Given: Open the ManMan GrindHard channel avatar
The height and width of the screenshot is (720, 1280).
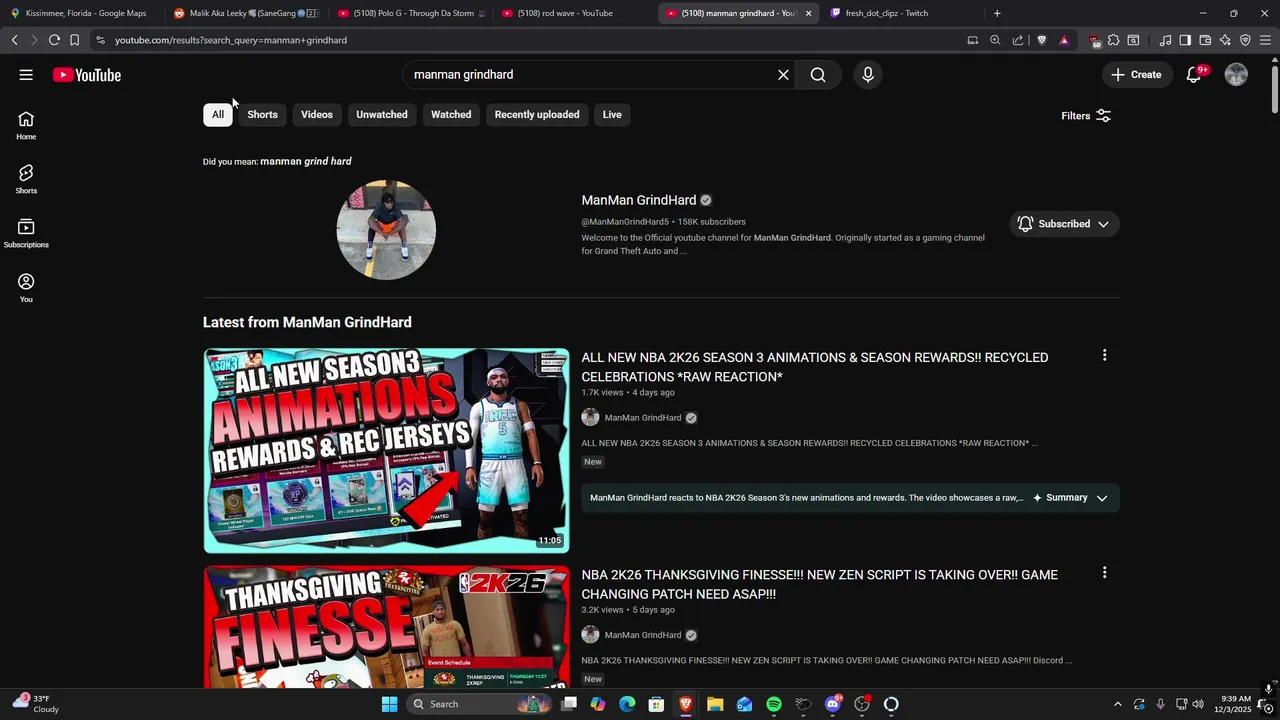Looking at the screenshot, I should pyautogui.click(x=386, y=230).
